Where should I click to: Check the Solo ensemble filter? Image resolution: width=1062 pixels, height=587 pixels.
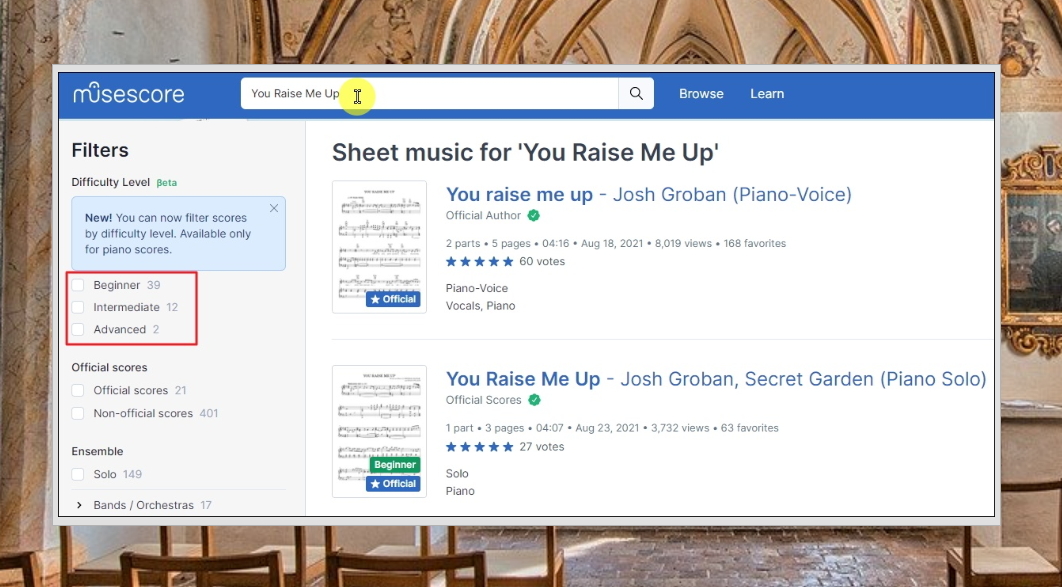78,475
